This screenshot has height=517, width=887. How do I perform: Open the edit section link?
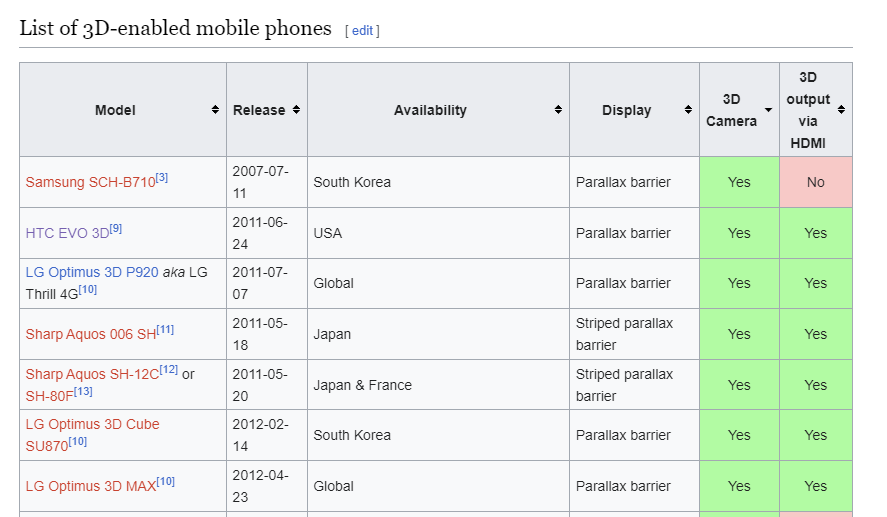362,31
